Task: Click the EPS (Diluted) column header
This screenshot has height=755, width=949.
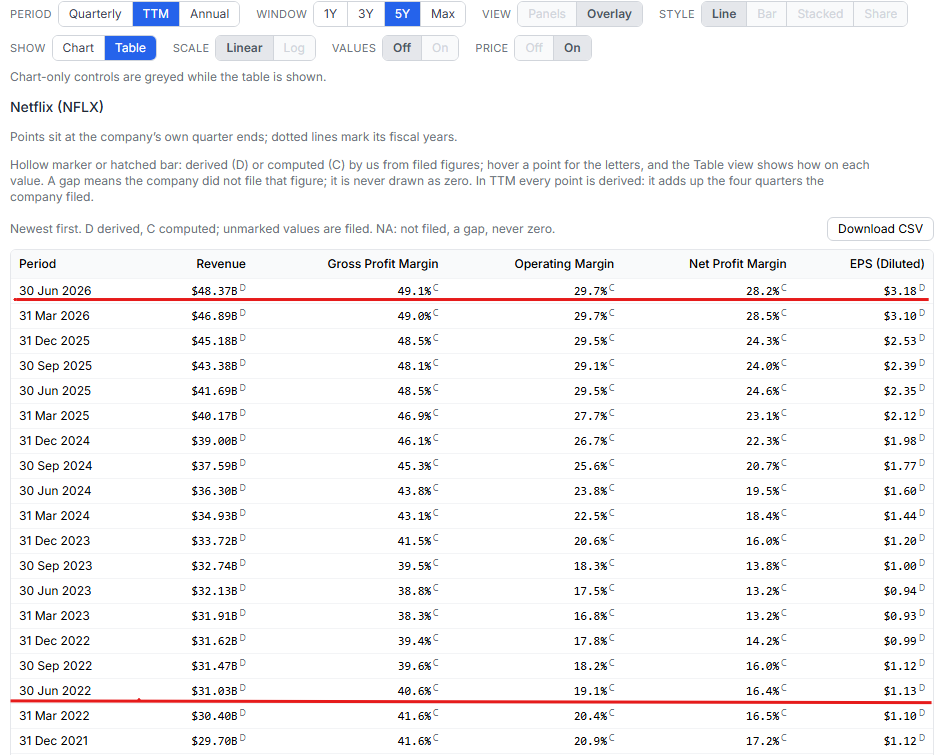Action: 887,264
